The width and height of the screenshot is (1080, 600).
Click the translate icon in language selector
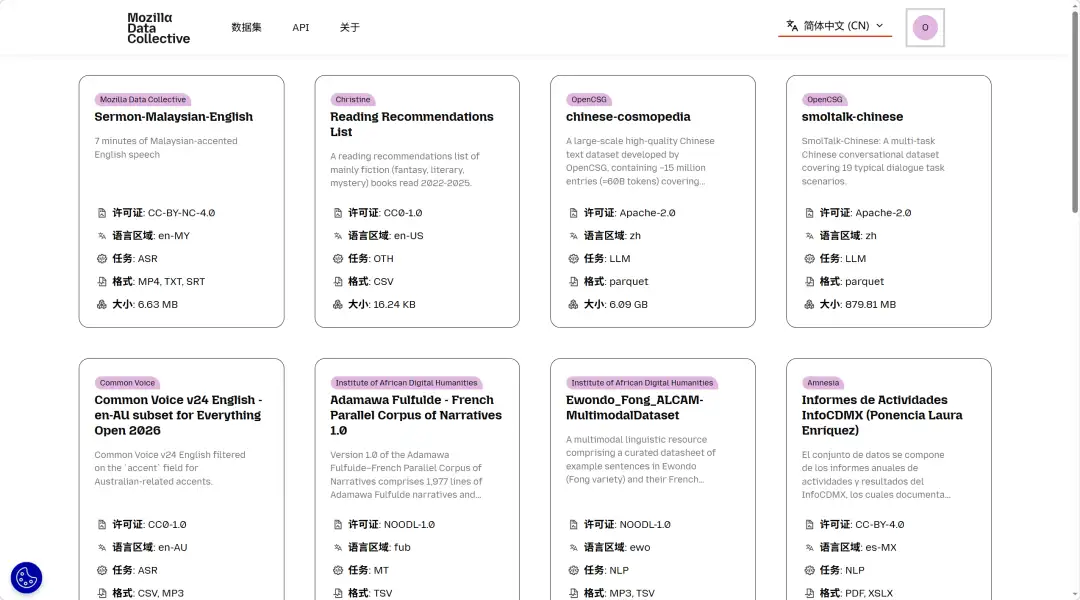(792, 25)
